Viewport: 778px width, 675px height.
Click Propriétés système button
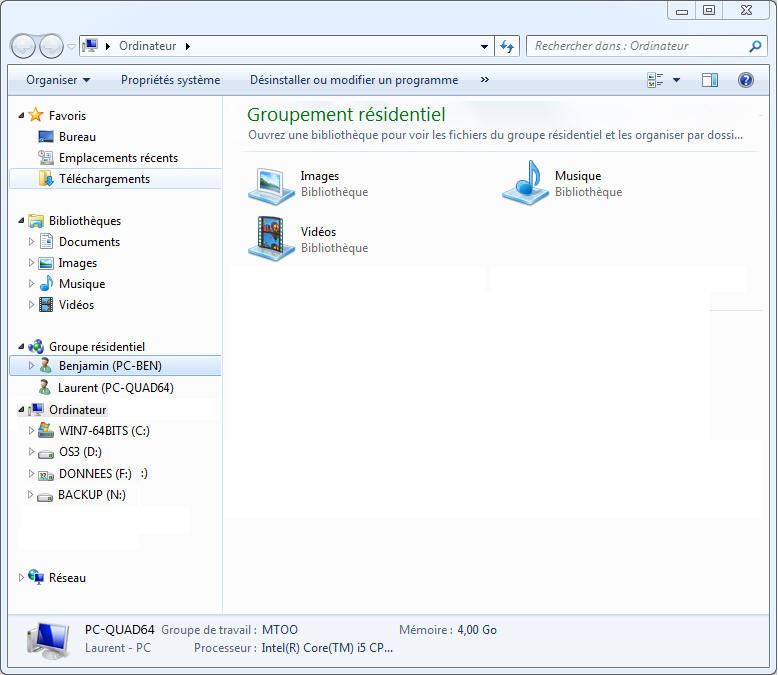point(170,80)
